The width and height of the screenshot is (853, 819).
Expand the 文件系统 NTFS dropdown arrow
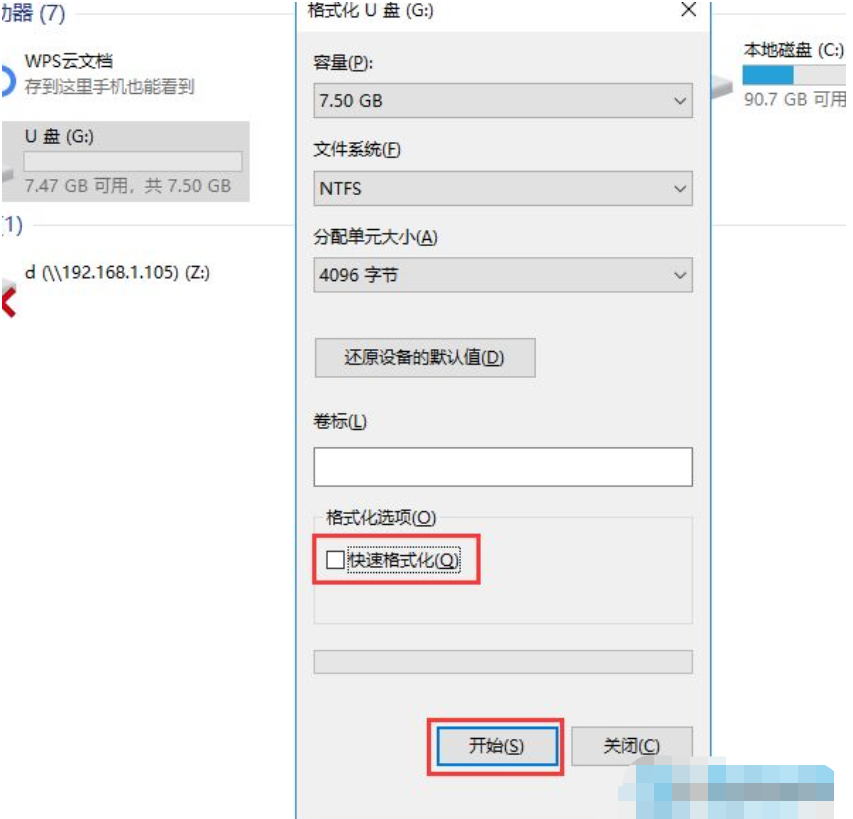click(679, 188)
